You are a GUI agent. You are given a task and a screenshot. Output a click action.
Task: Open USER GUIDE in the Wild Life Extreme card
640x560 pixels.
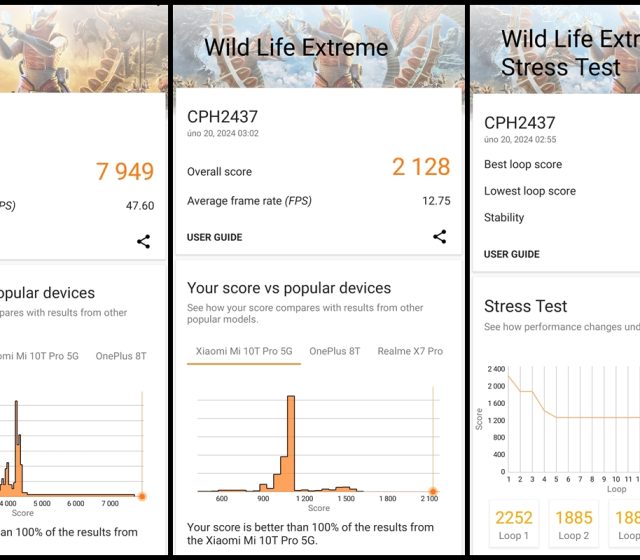coord(214,238)
